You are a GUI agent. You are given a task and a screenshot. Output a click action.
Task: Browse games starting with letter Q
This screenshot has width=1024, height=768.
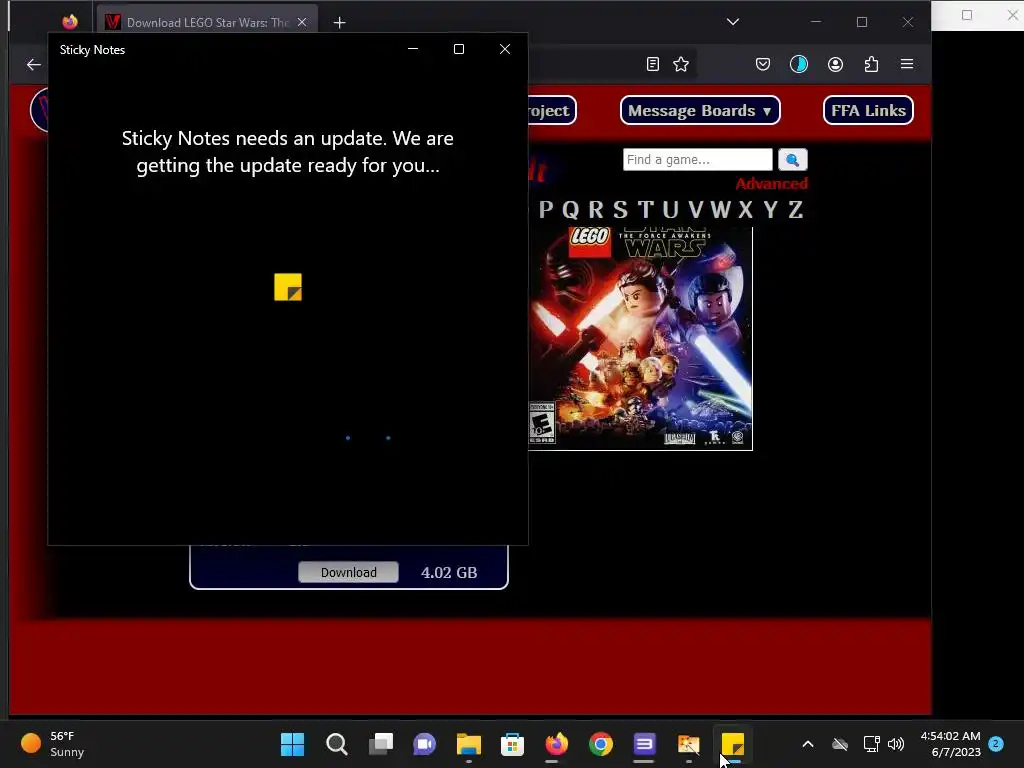(570, 210)
